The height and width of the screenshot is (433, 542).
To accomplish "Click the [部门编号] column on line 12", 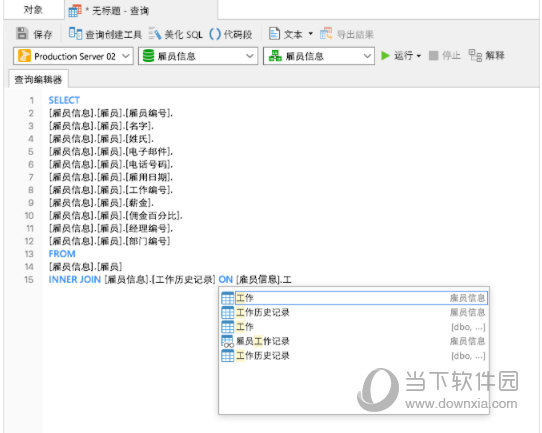I will [148, 241].
